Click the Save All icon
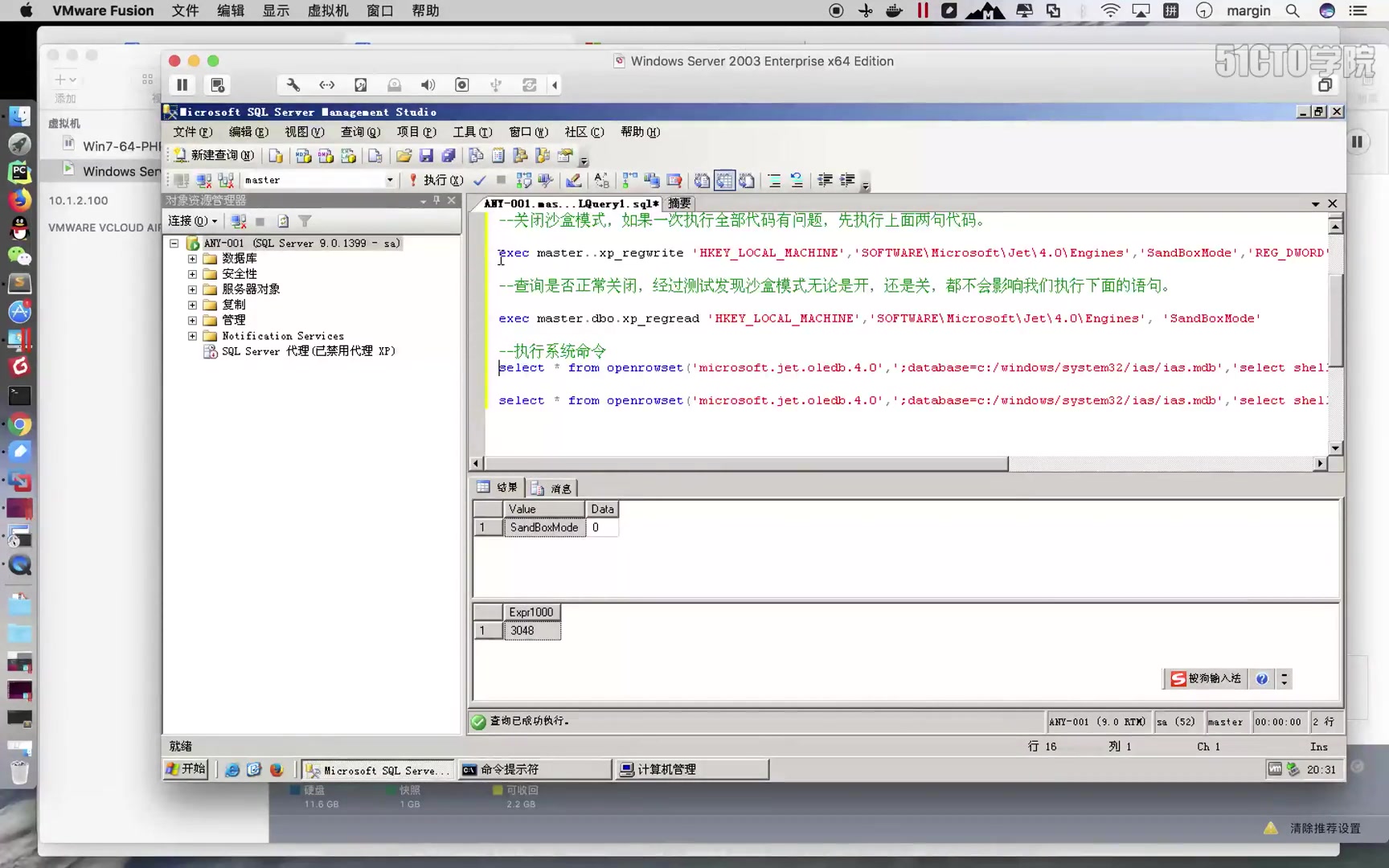Viewport: 1389px width, 868px height. click(x=449, y=156)
